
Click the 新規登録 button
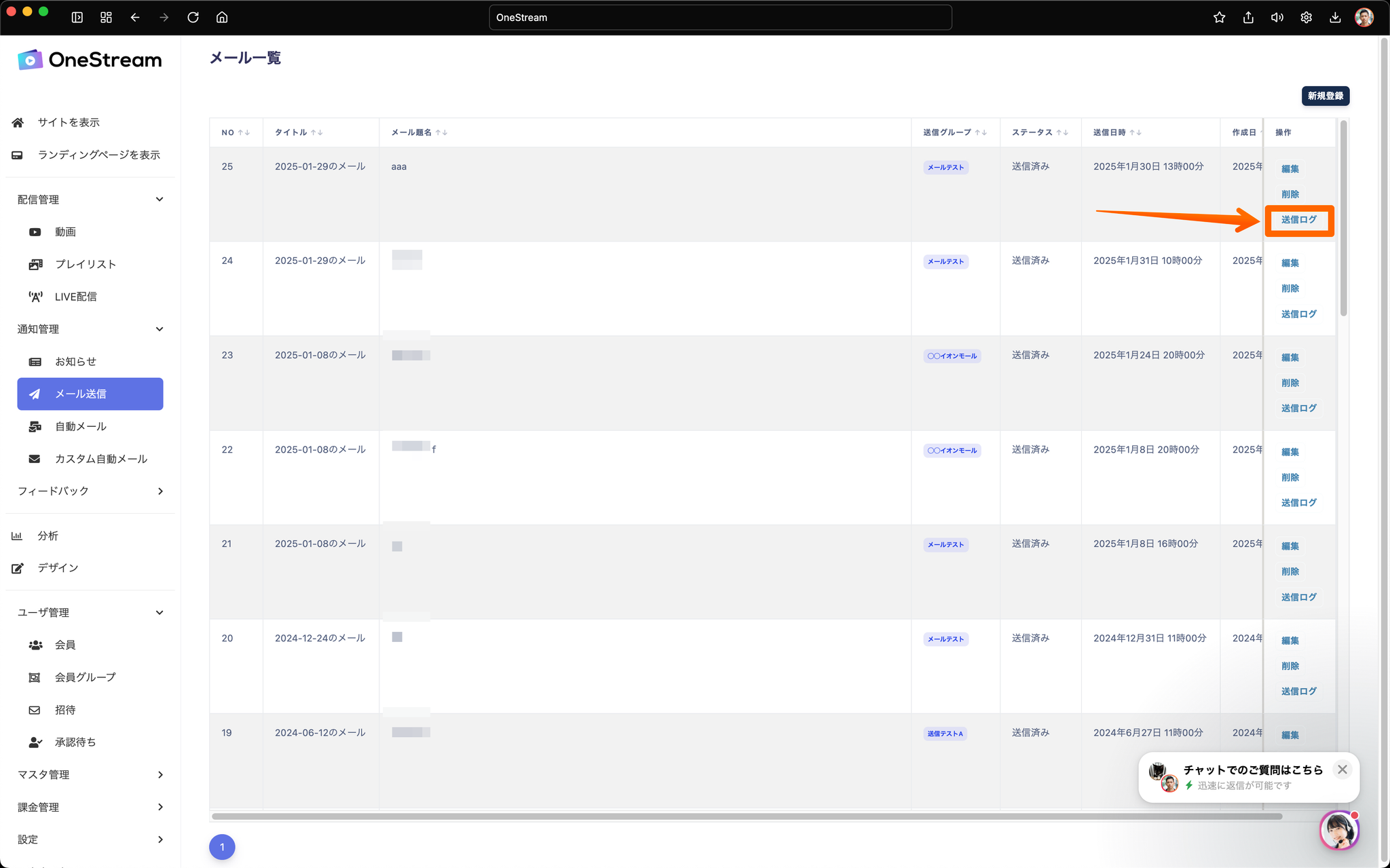click(1325, 96)
